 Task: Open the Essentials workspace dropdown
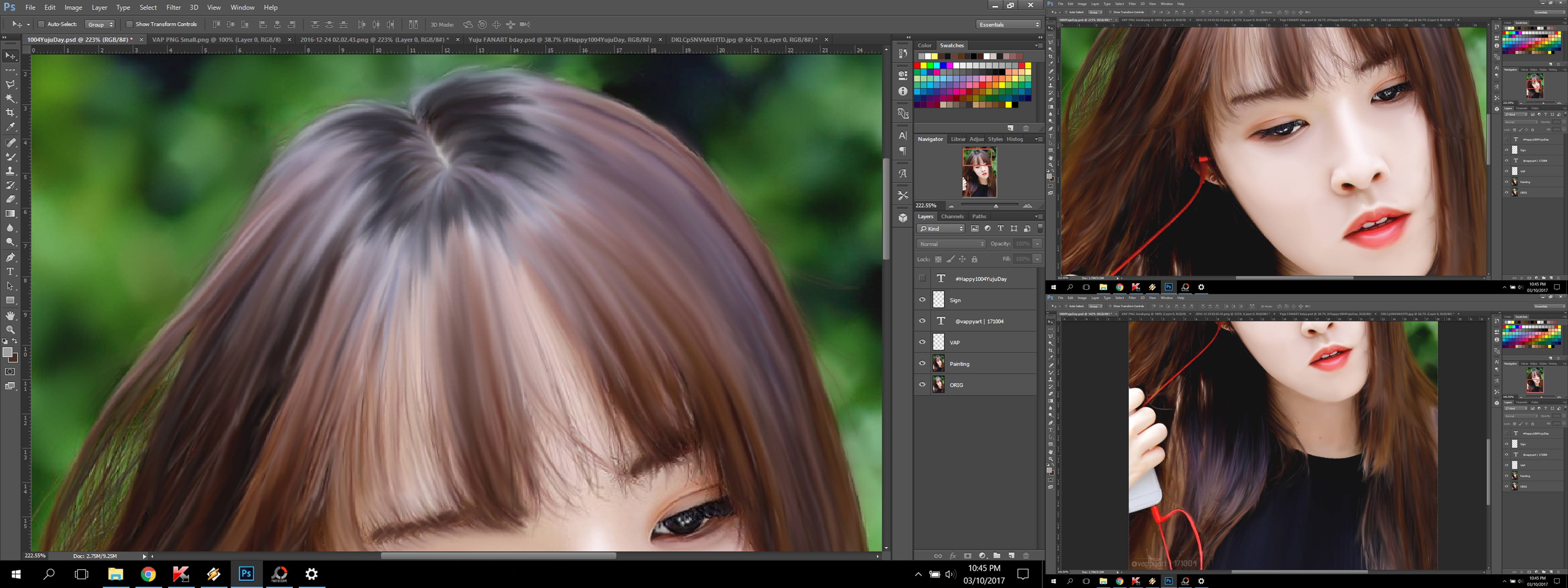pos(1009,24)
